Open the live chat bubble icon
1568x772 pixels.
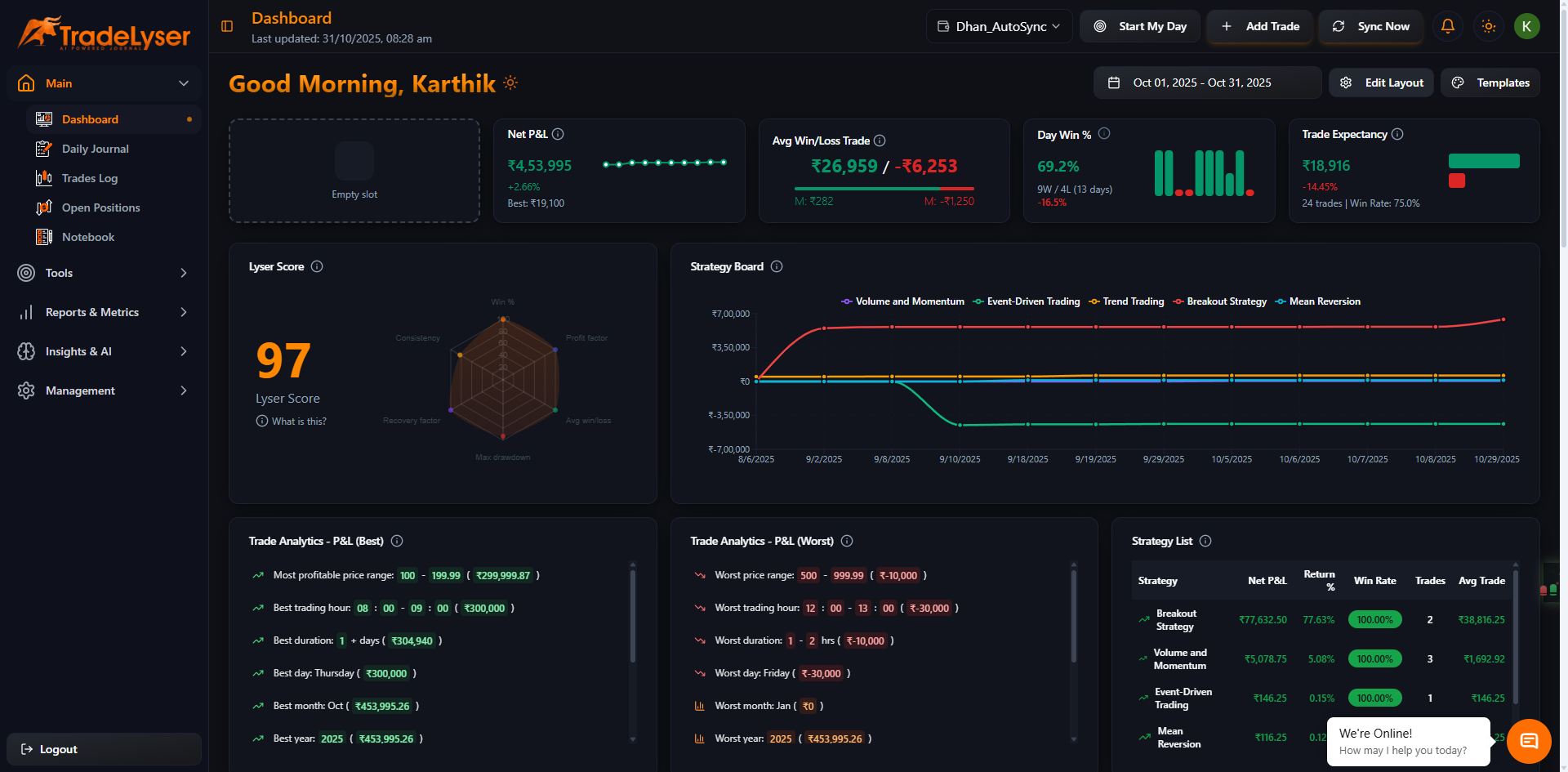1529,742
